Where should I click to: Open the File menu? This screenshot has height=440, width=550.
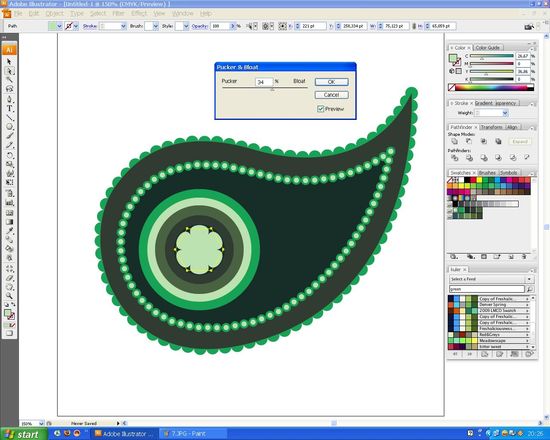[x=18, y=13]
